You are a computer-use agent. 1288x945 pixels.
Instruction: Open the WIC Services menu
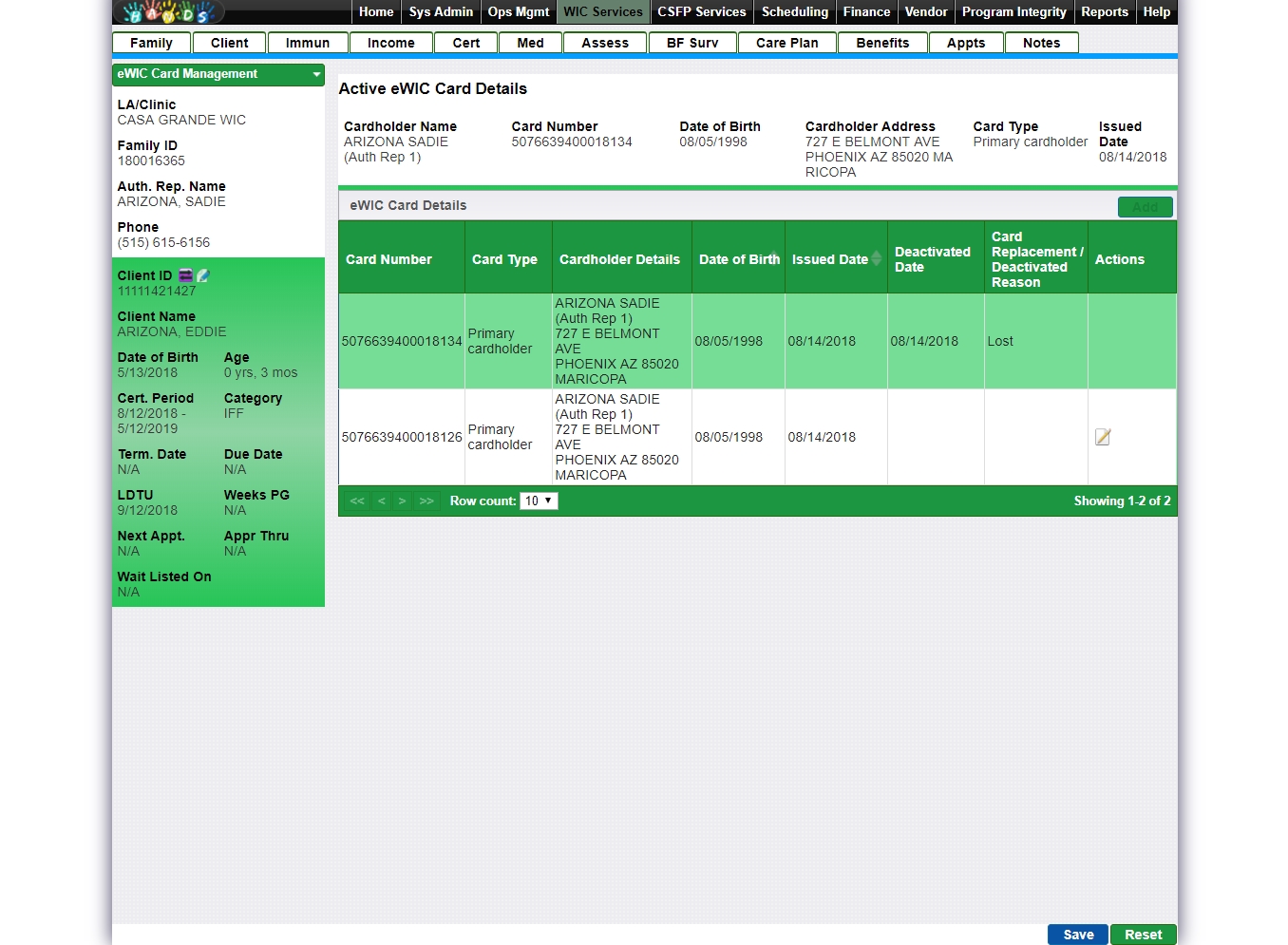pos(602,12)
